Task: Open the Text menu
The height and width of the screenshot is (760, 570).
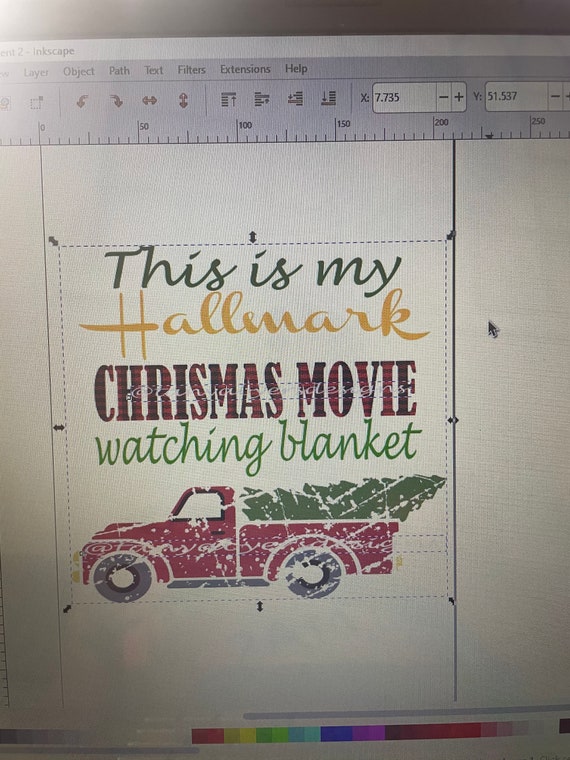Action: tap(154, 70)
